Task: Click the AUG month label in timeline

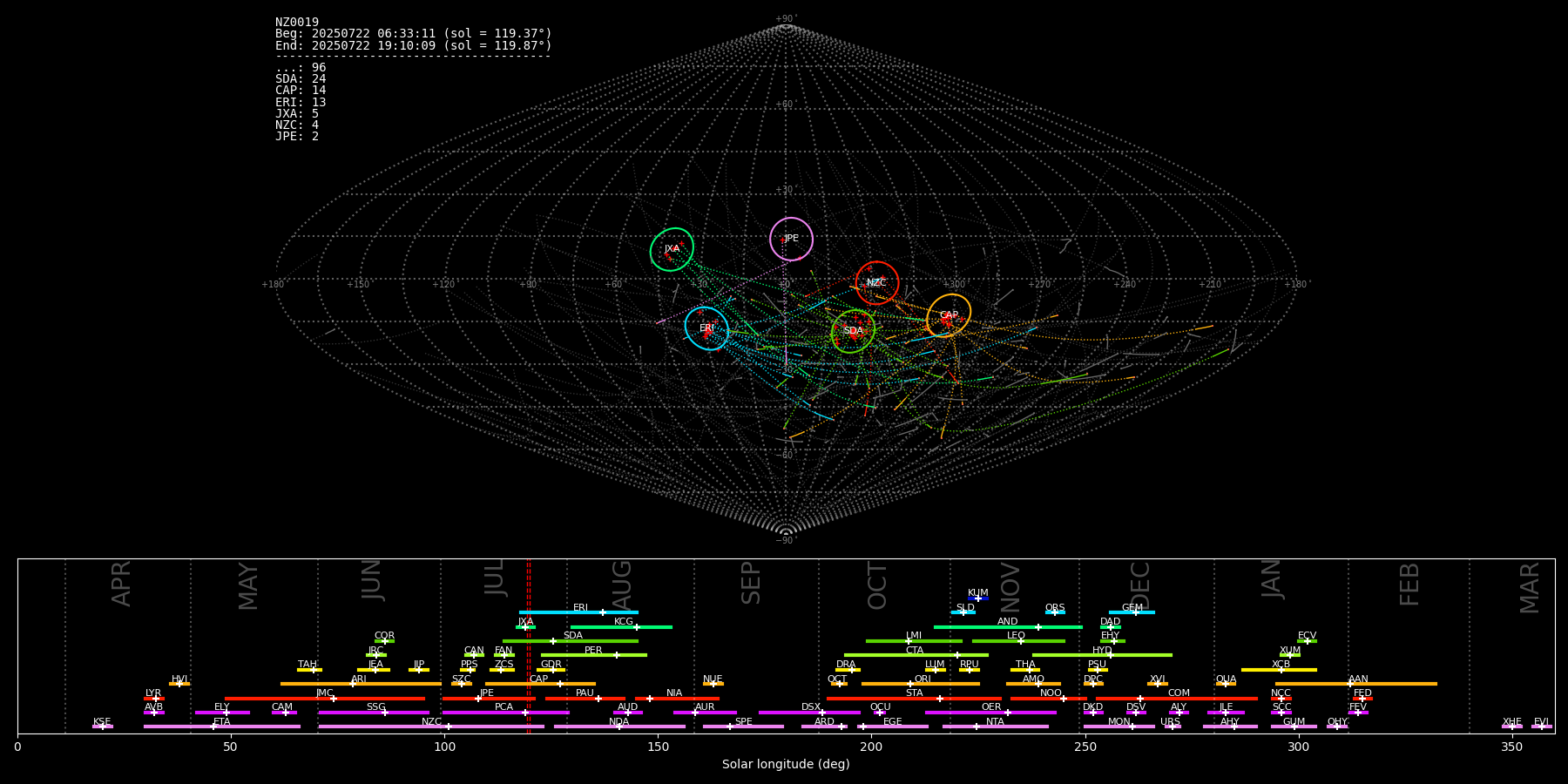Action: pyautogui.click(x=622, y=585)
